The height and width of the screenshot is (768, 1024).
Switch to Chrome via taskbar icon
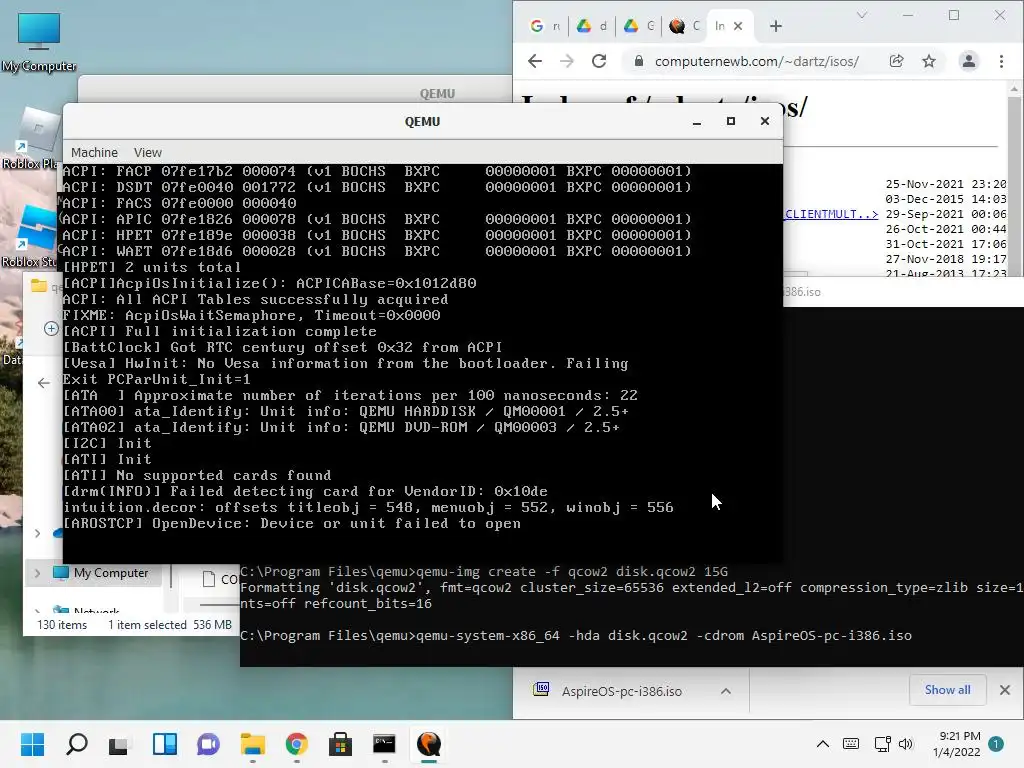[x=296, y=744]
